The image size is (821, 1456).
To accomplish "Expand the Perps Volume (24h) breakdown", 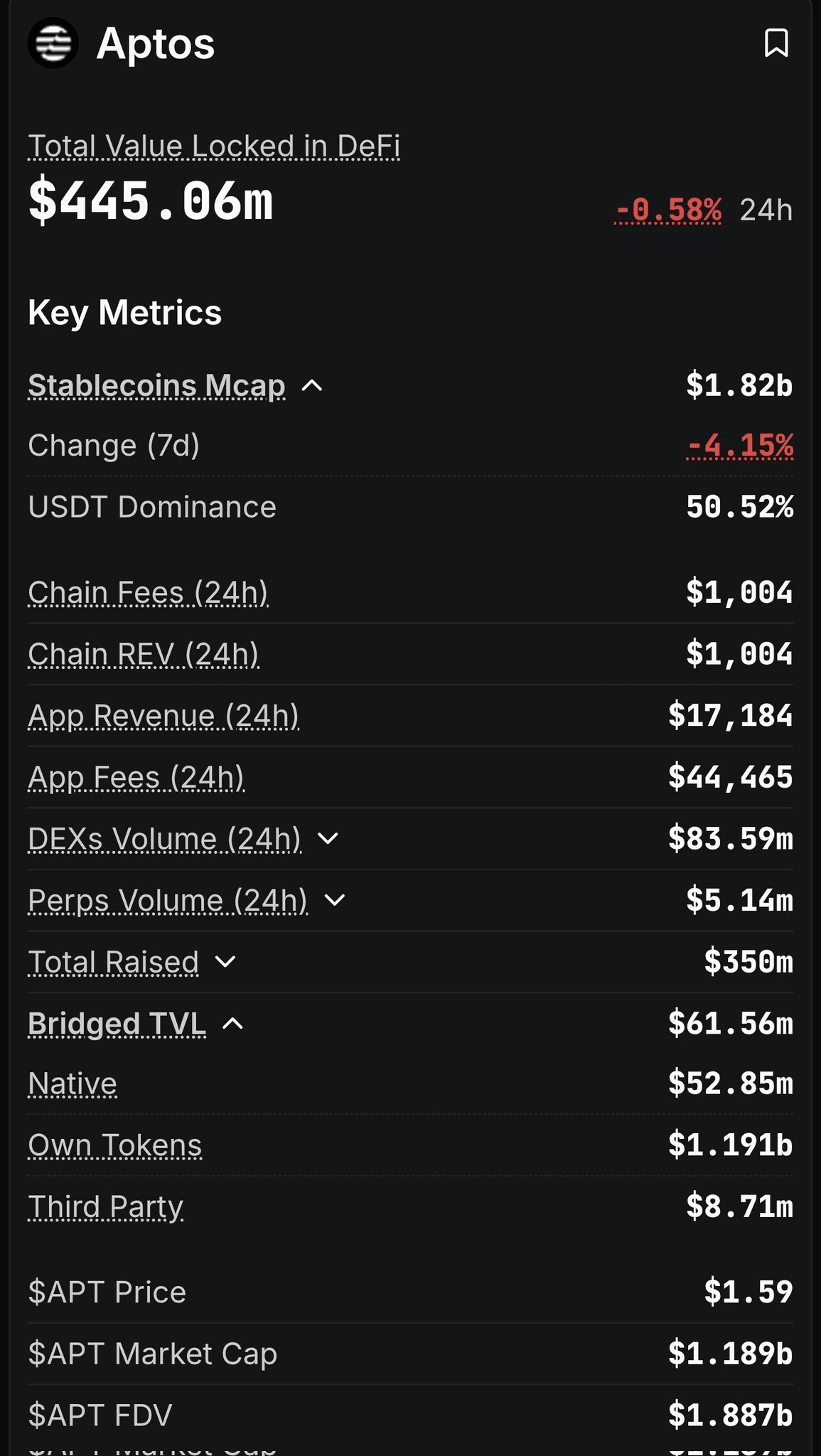I will [334, 901].
